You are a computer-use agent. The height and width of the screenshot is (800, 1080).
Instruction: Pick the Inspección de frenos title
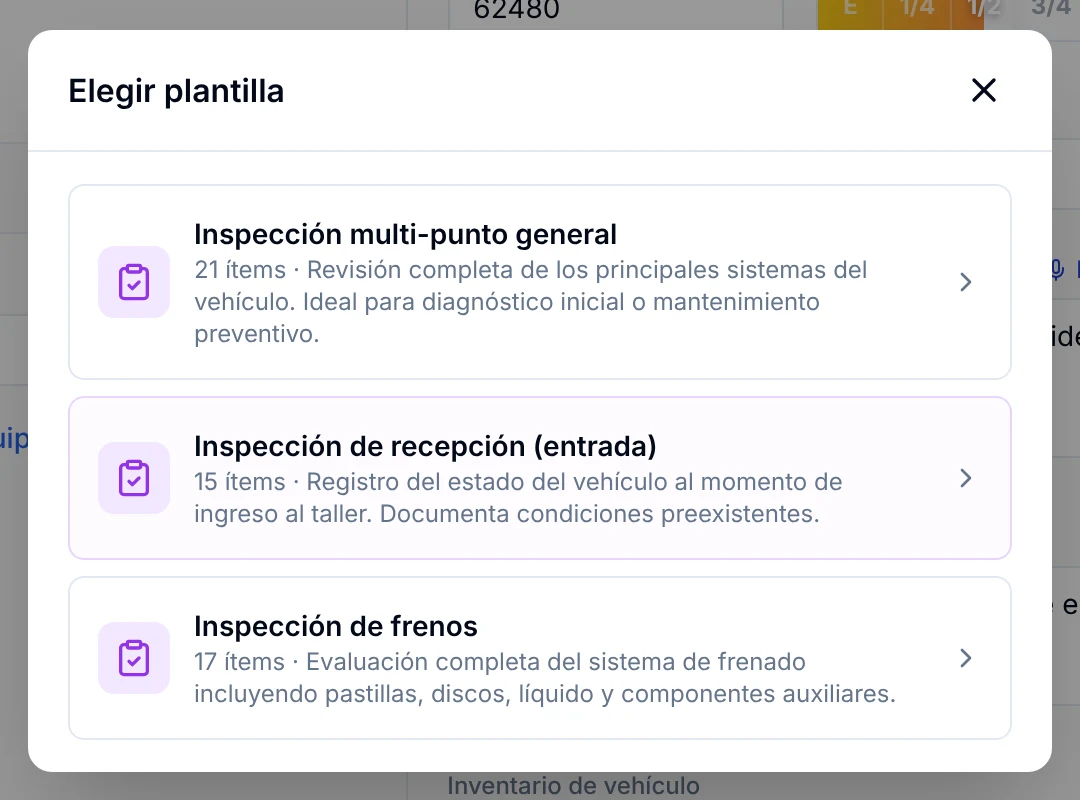click(x=335, y=626)
